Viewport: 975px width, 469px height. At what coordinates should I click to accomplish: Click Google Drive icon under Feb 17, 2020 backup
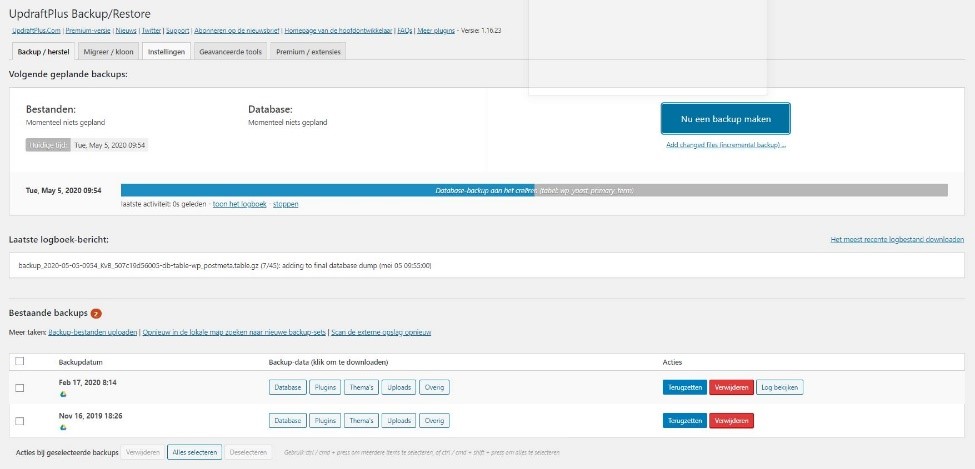(63, 394)
